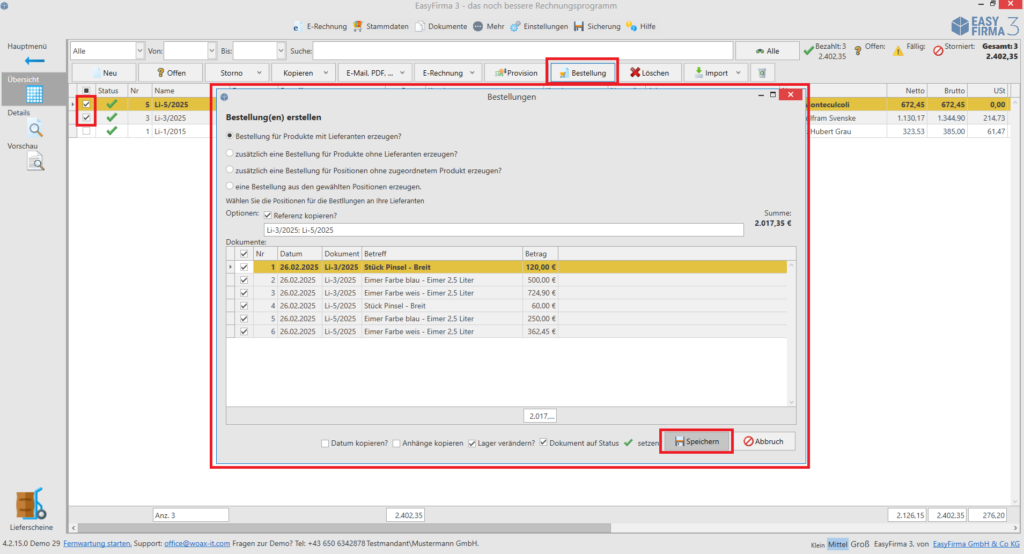Go back via Hauptmenü arrow icon
The image size is (1024, 554).
pyautogui.click(x=35, y=61)
